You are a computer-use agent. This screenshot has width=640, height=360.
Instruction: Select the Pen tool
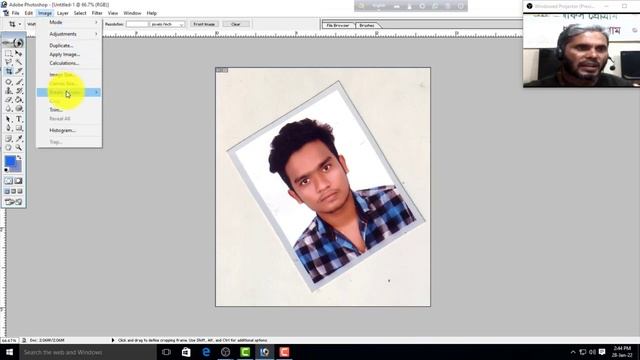point(9,128)
